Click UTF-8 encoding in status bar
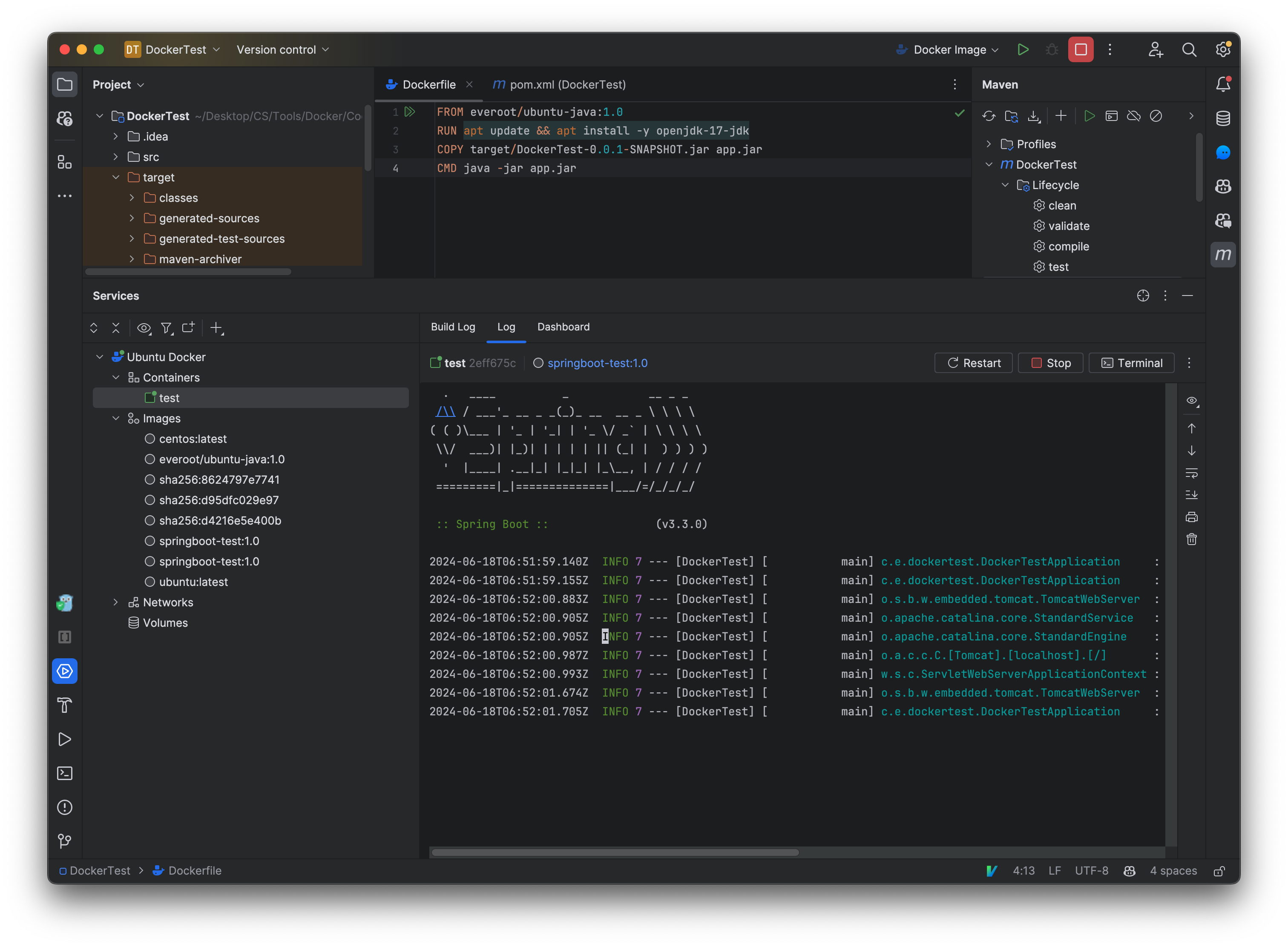 tap(1091, 871)
